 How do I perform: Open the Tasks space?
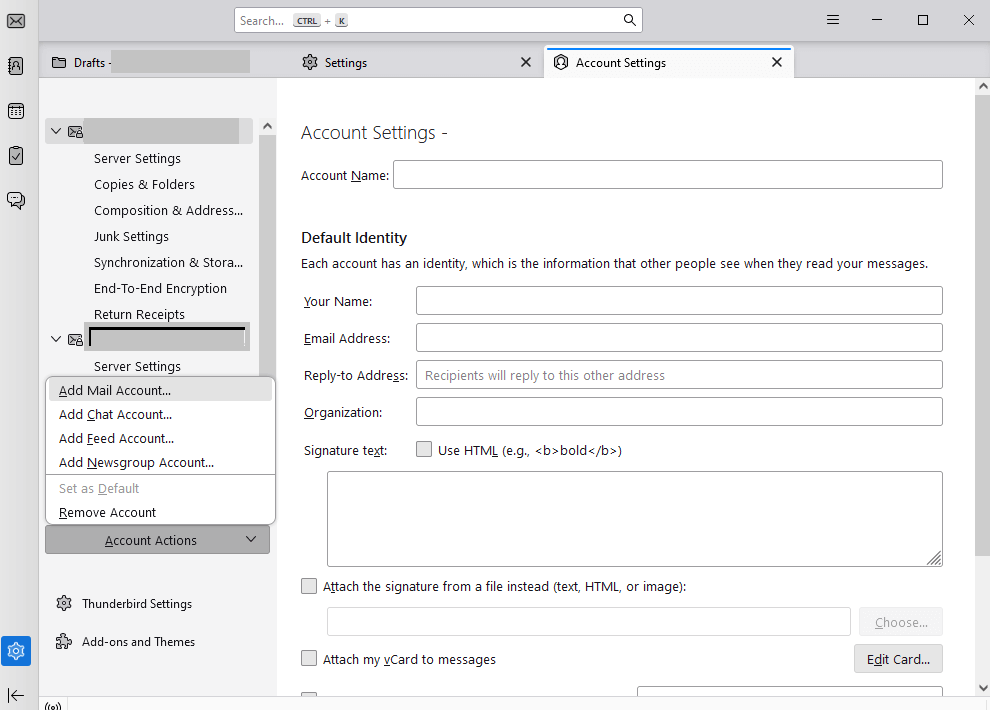coord(16,155)
